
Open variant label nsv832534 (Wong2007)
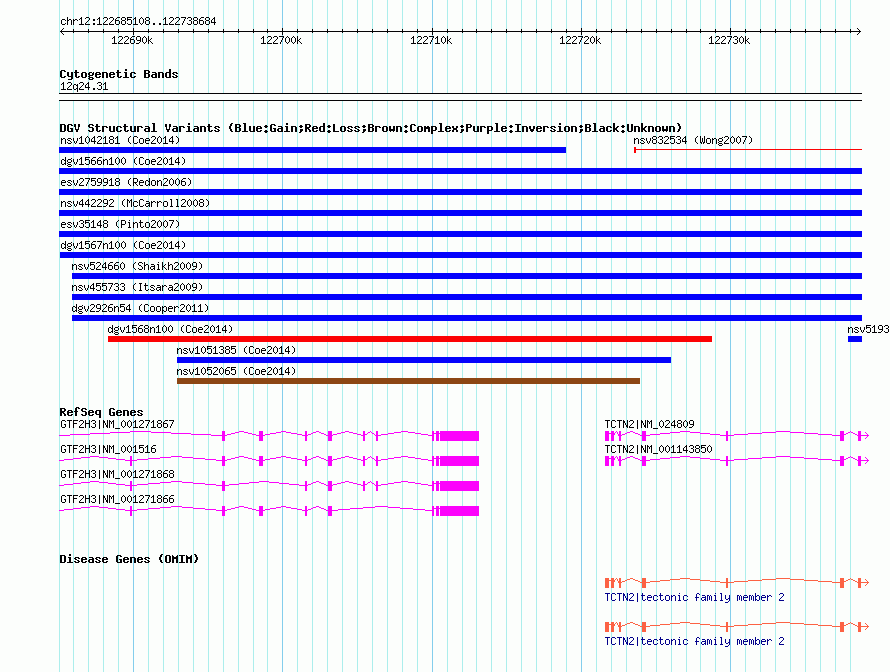tap(693, 140)
